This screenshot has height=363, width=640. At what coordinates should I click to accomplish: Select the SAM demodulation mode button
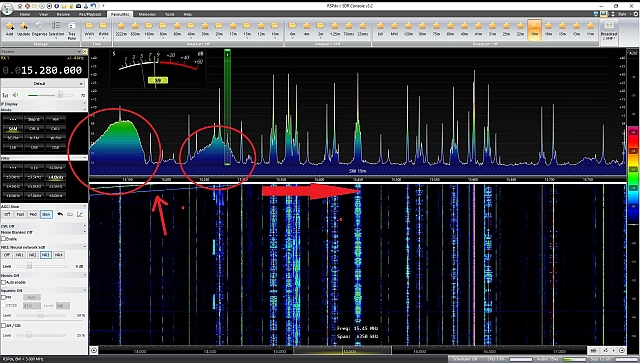tap(13, 129)
